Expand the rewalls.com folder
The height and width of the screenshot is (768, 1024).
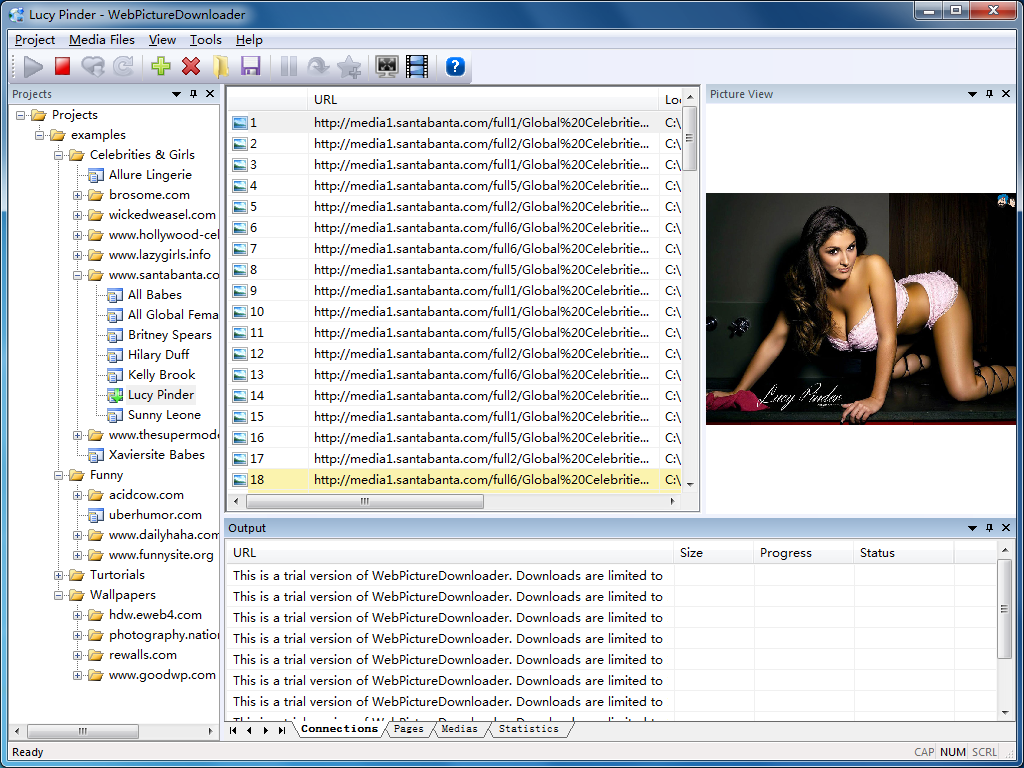[x=77, y=656]
